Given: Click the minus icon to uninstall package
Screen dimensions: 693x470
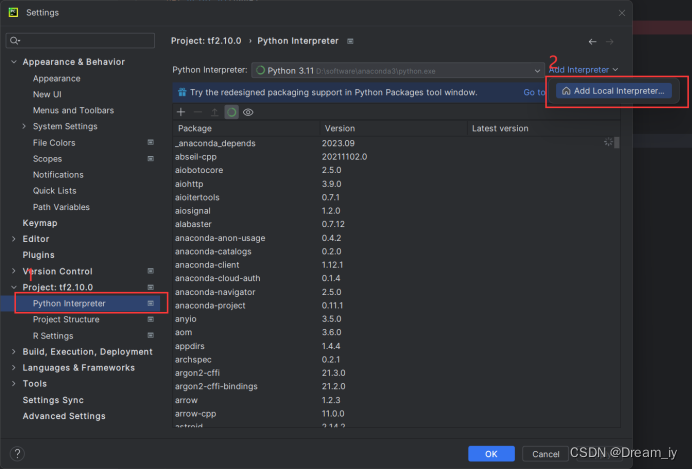Looking at the screenshot, I should point(198,112).
